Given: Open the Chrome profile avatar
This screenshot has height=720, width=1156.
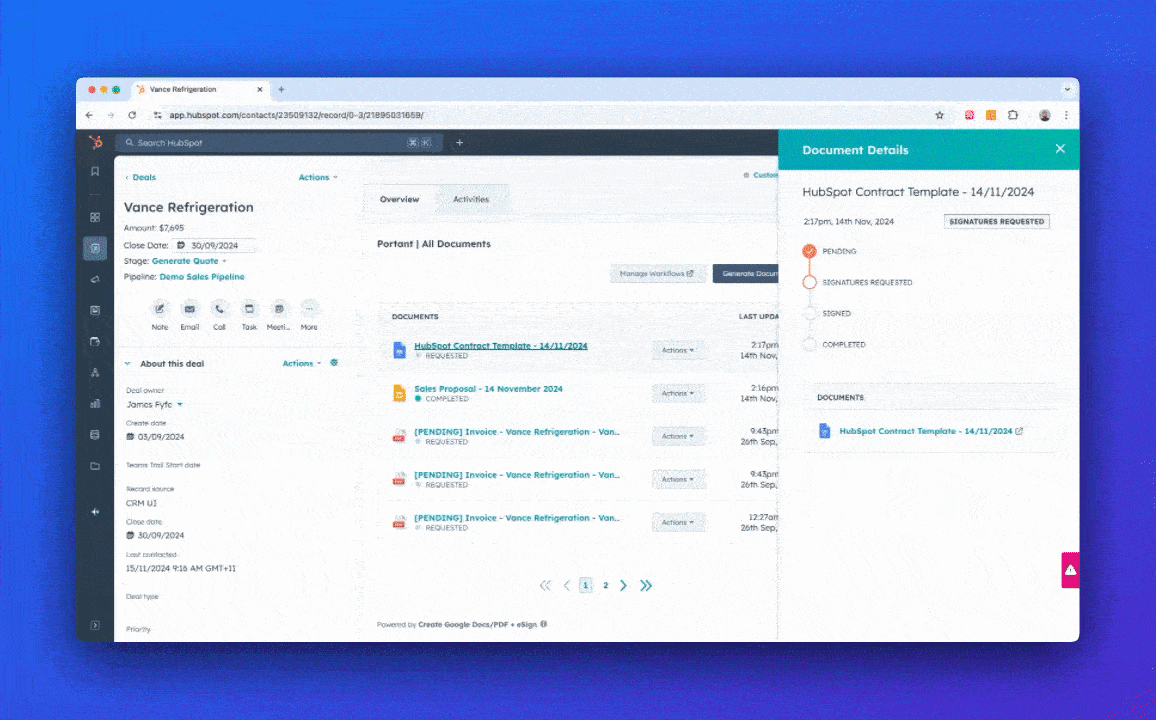Looking at the screenshot, I should pyautogui.click(x=1045, y=115).
